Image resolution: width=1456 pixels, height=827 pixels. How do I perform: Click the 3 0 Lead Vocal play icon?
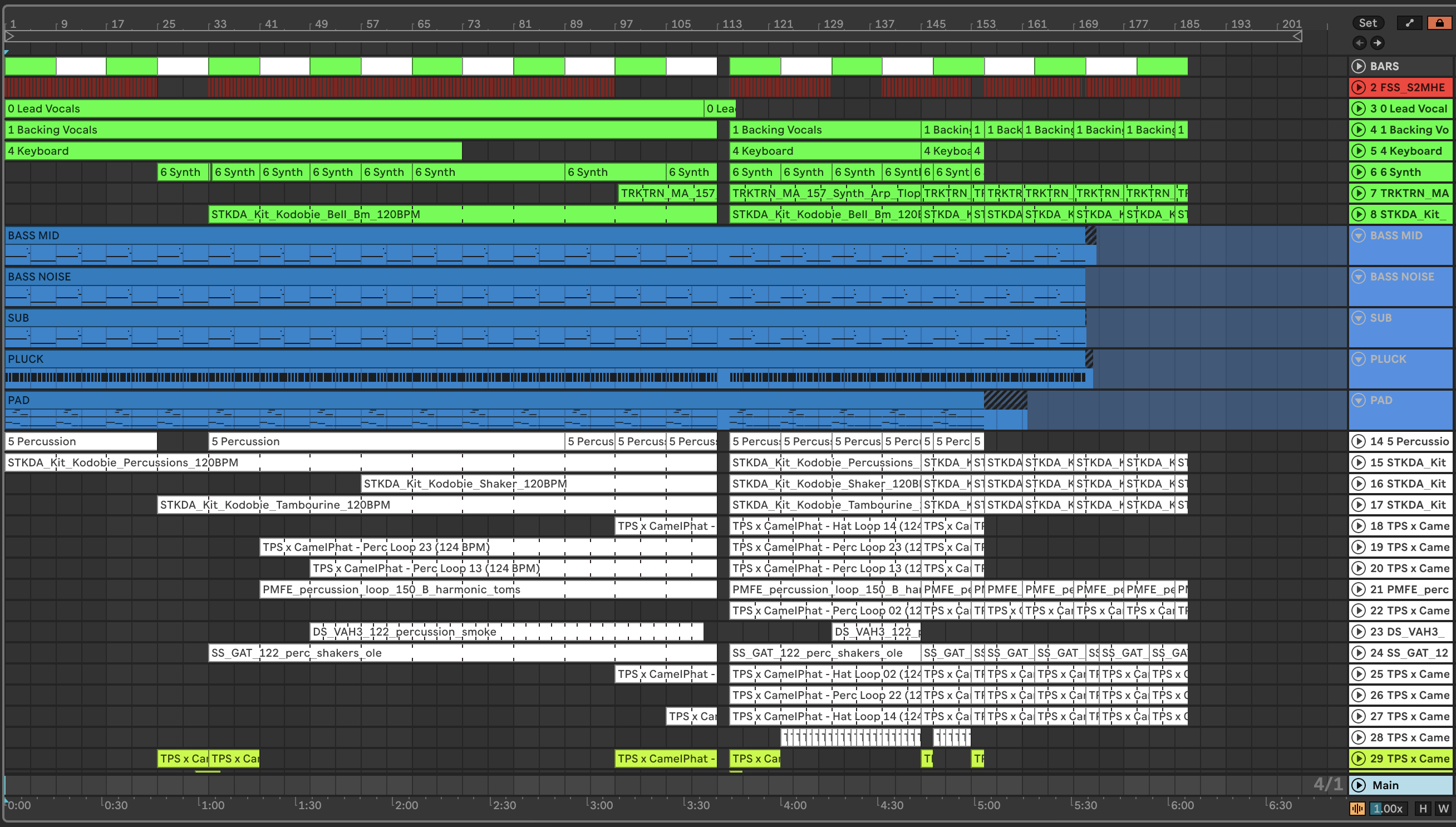click(1359, 109)
